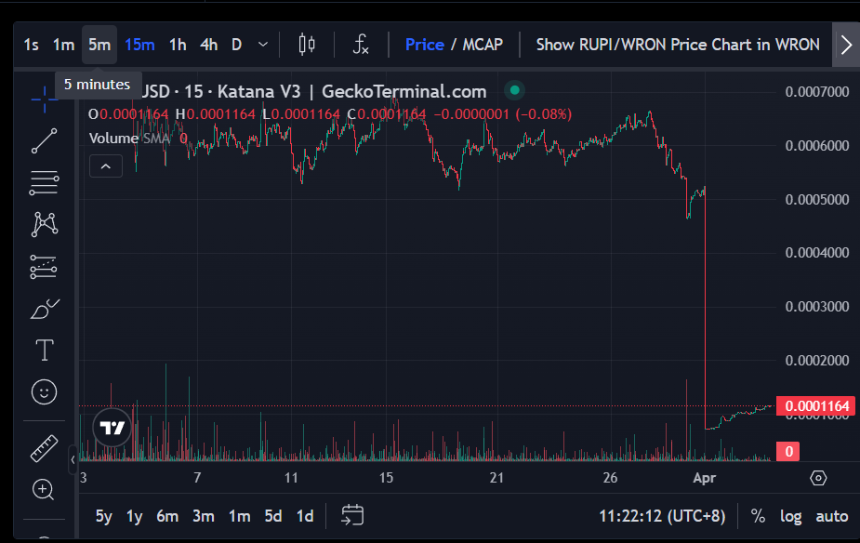Toggle percent scale mode
This screenshot has height=543, width=860.
[758, 516]
